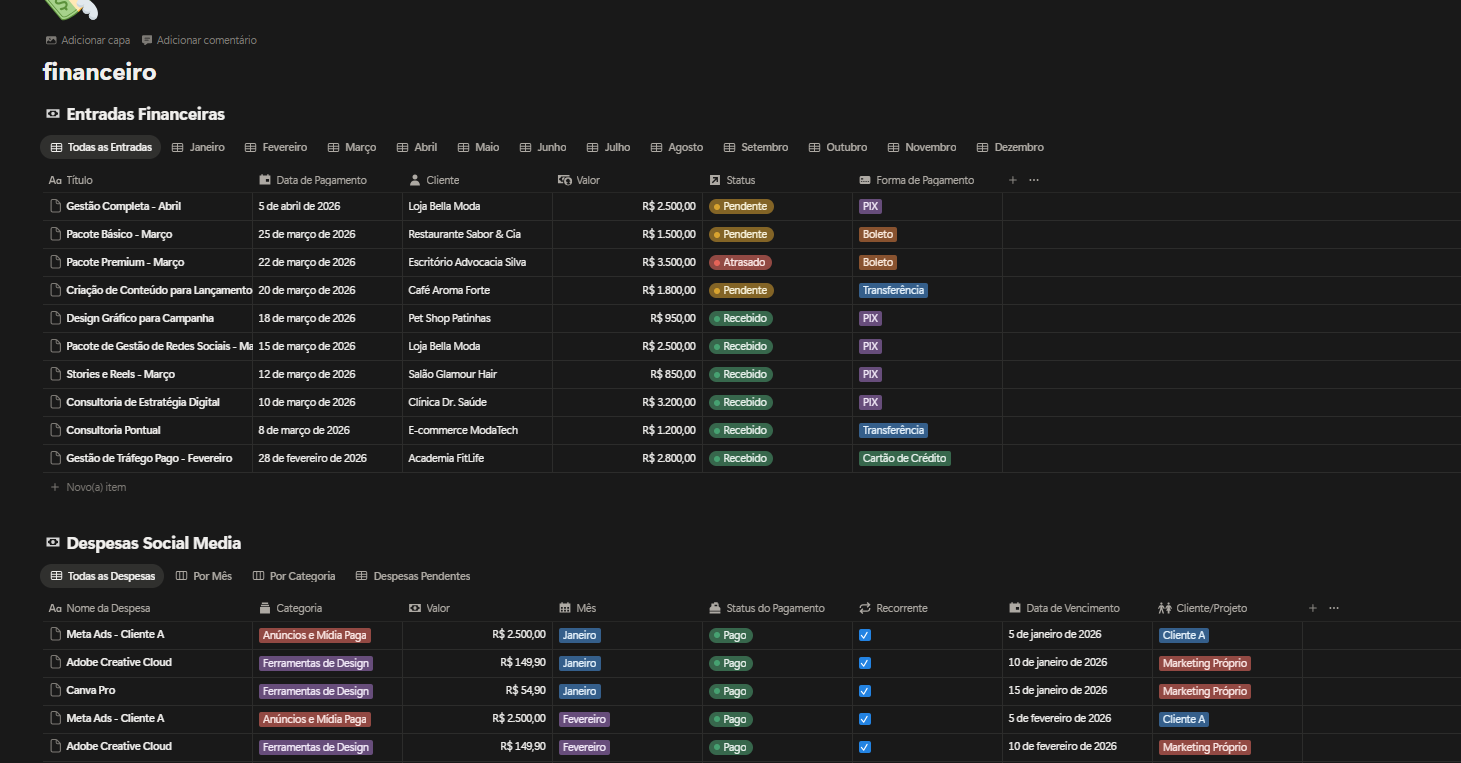The image size is (1461, 763).
Task: Click the Anúncios e Mídia Paga tag for January
Action: point(314,635)
